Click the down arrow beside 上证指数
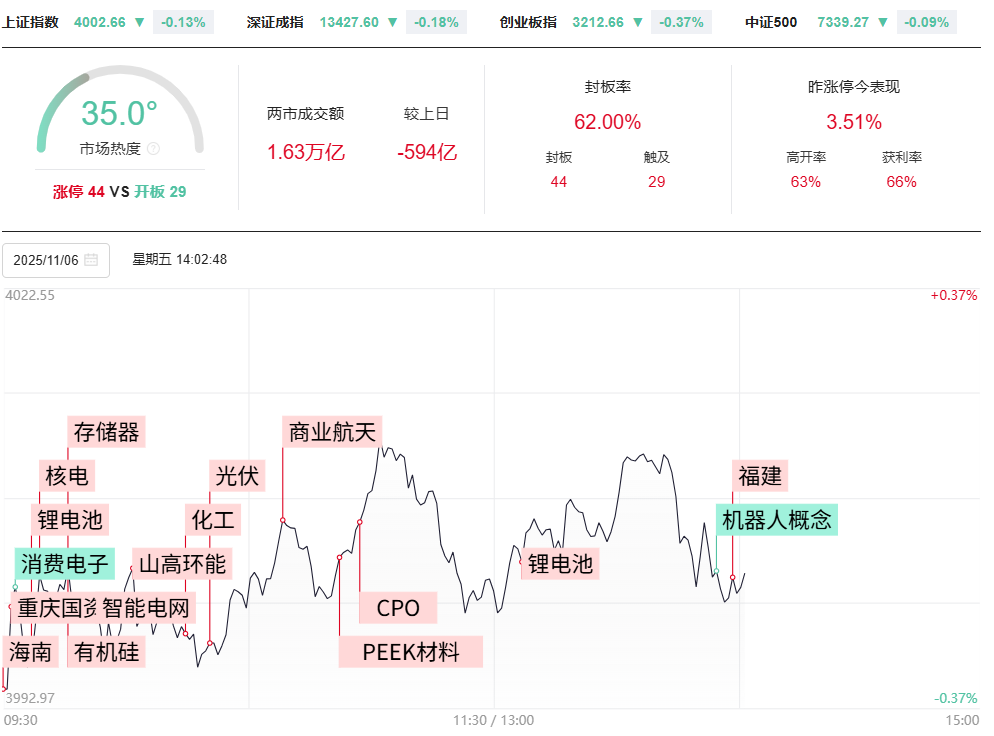Screen dimensions: 994x736 pyautogui.click(x=139, y=22)
